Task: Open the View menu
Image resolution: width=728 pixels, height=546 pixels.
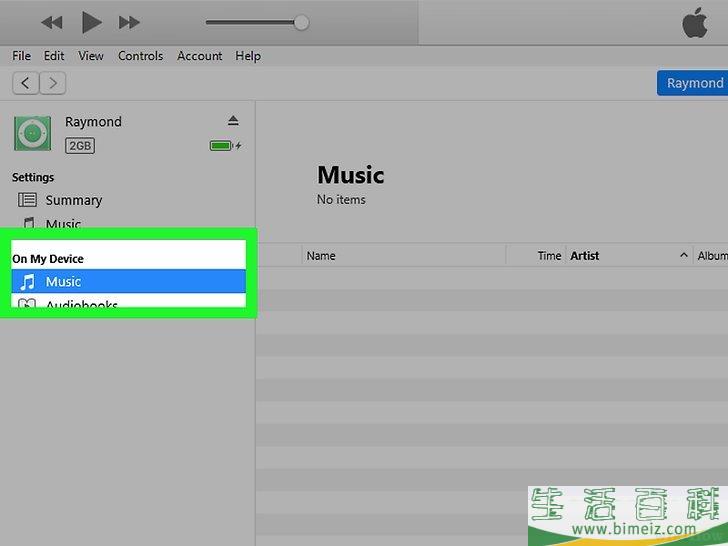Action: coord(91,56)
